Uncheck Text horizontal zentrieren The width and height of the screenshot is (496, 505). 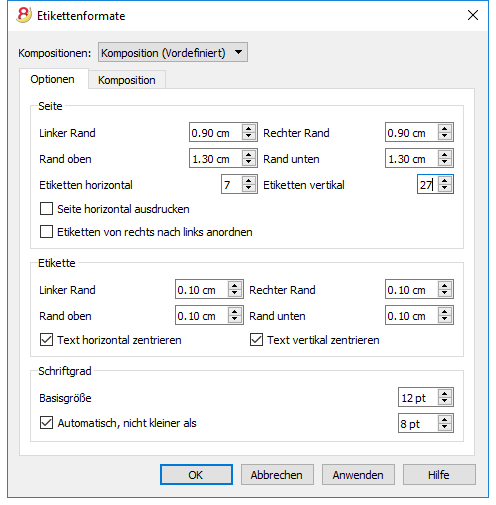tap(46, 340)
